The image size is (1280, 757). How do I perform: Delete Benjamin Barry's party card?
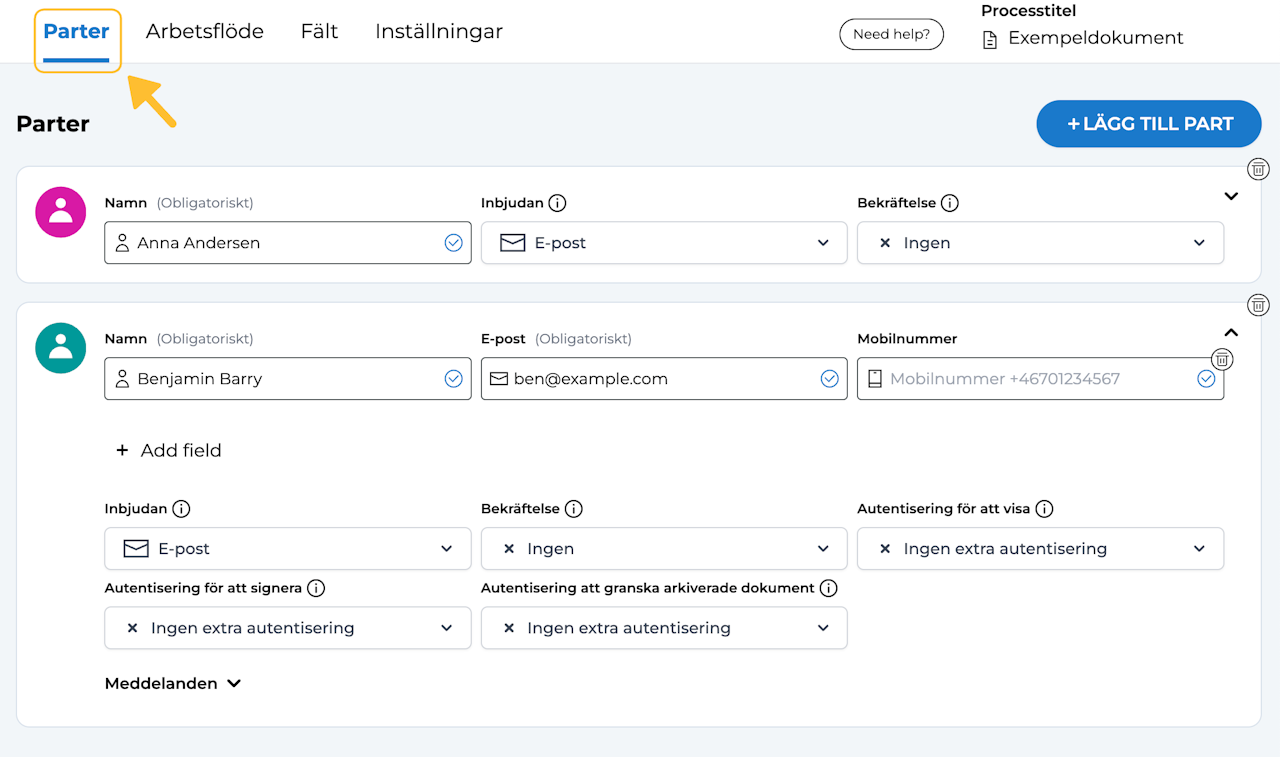pyautogui.click(x=1259, y=305)
